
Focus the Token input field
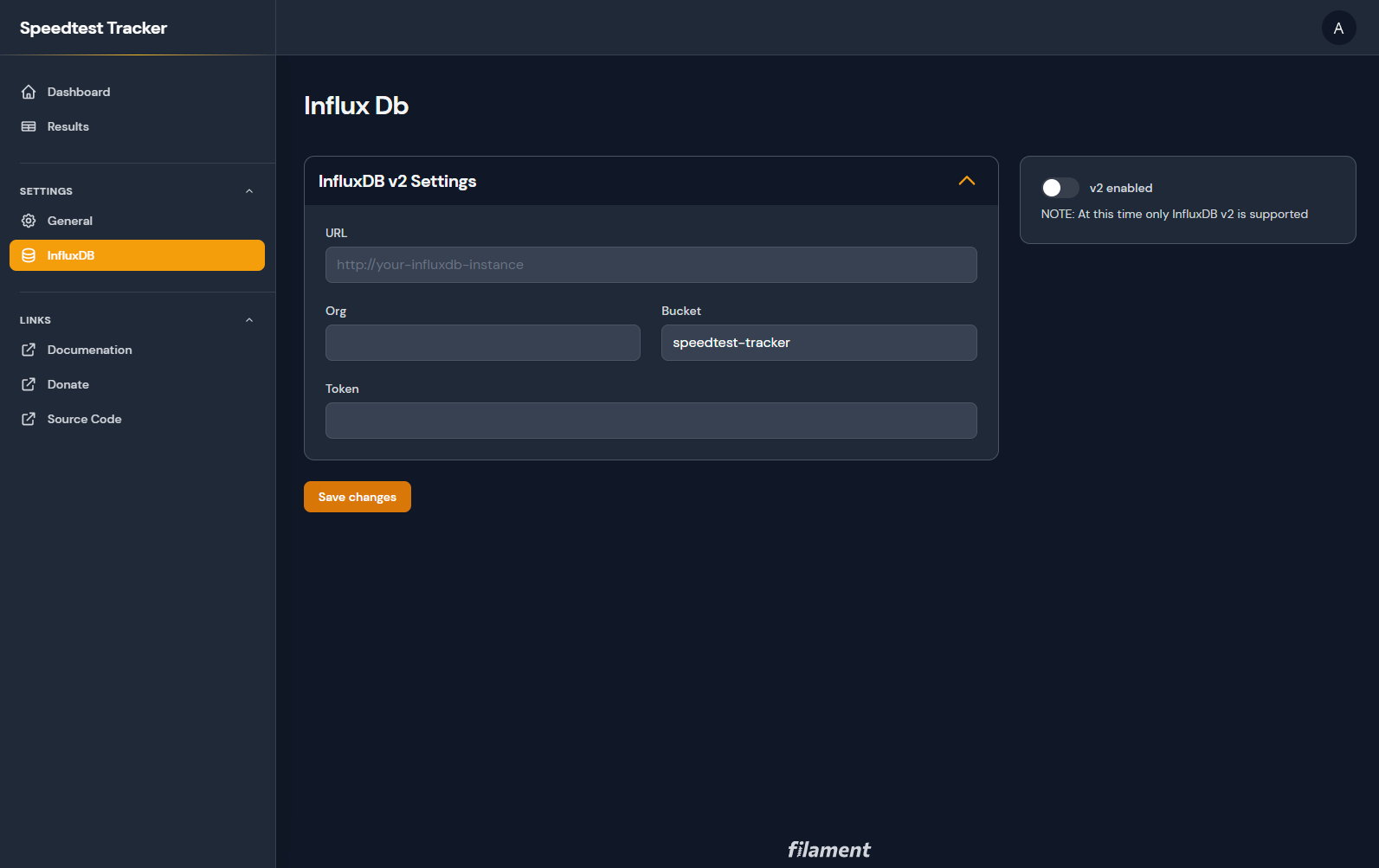(651, 421)
